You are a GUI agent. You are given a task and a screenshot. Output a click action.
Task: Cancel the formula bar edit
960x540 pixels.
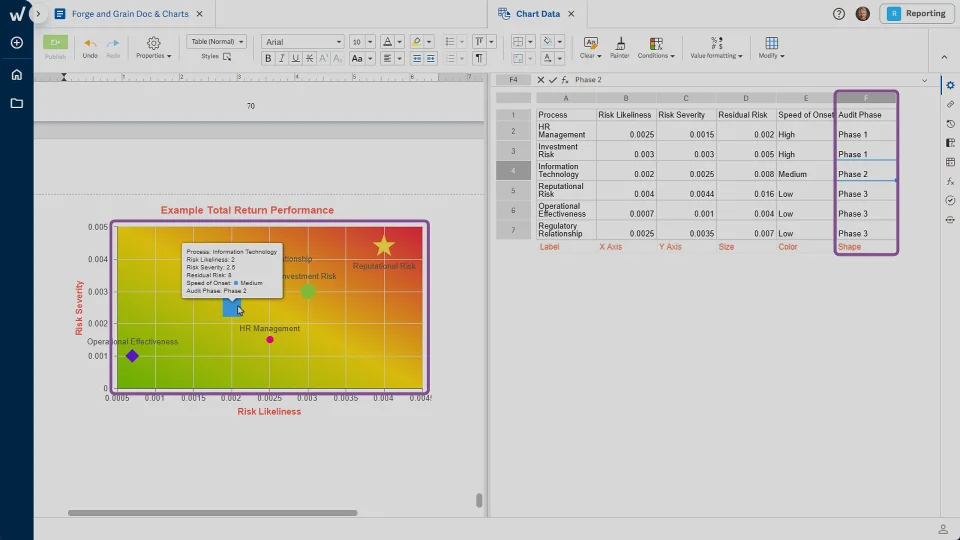click(541, 80)
